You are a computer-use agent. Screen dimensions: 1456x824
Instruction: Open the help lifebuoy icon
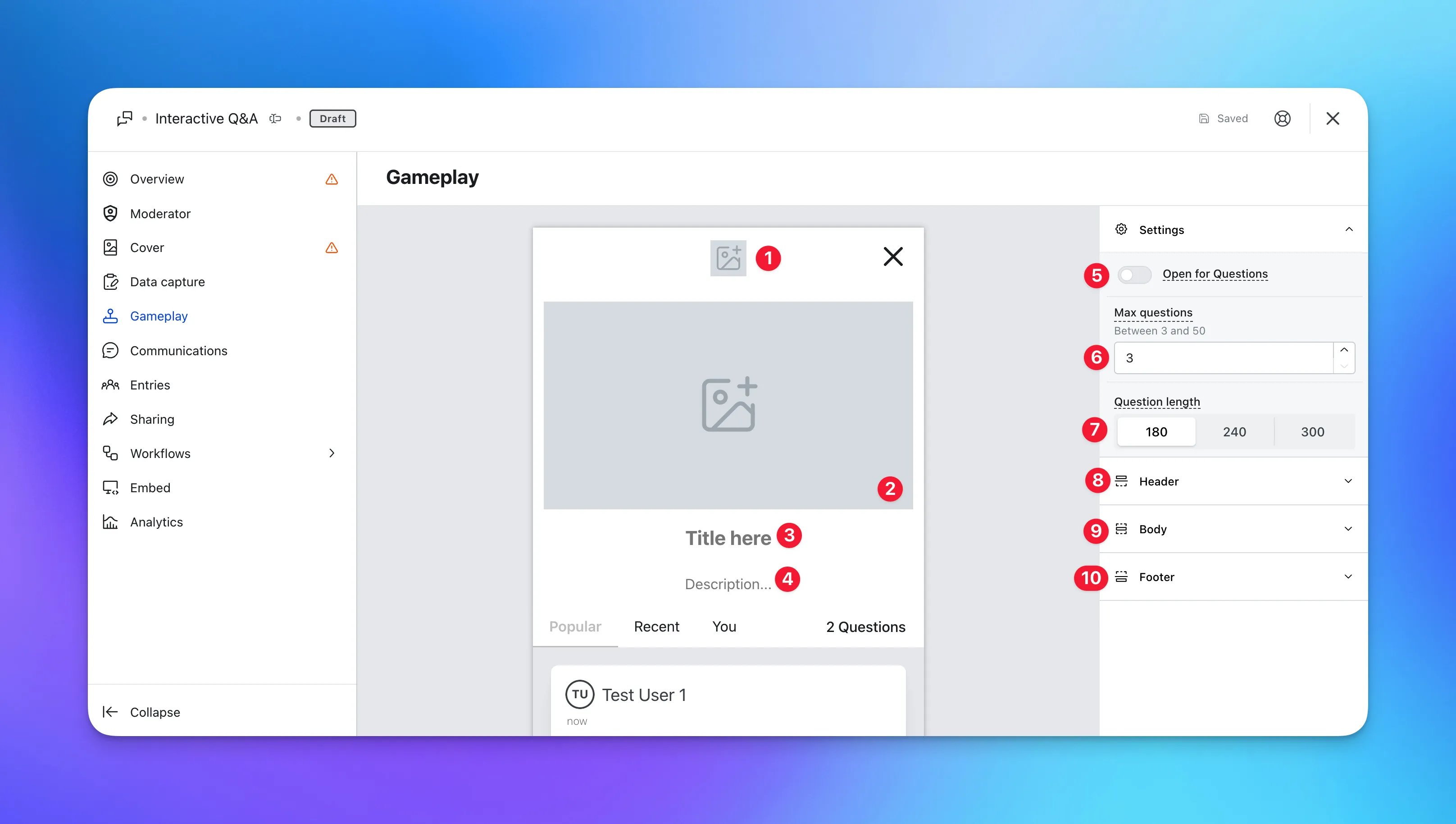tap(1283, 119)
